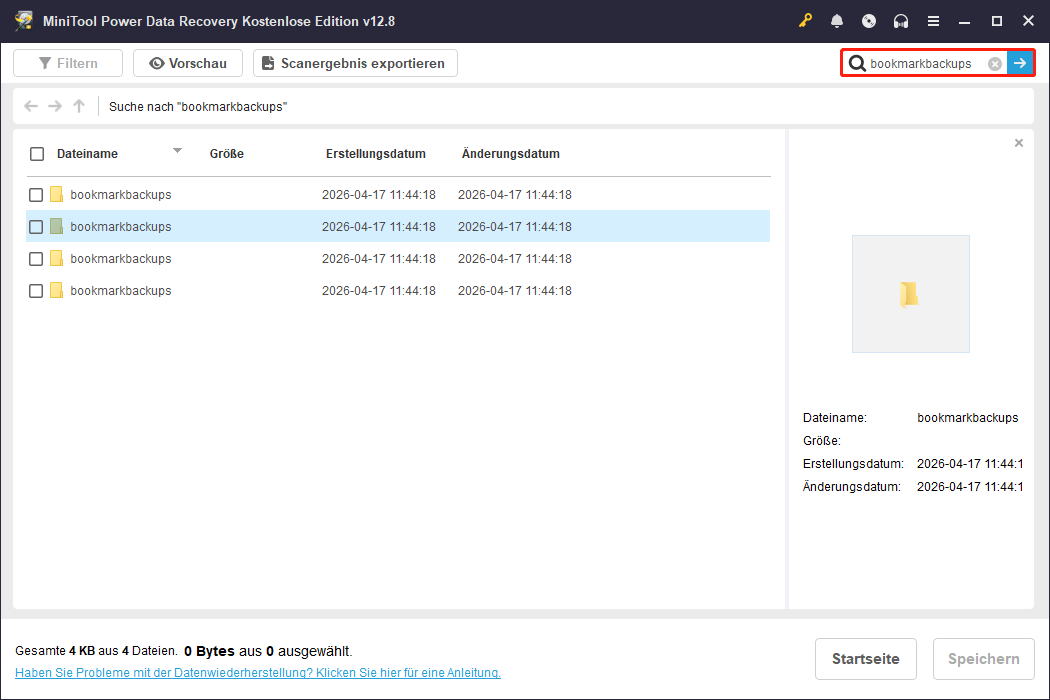Close the preview panel
The height and width of the screenshot is (700, 1050).
(x=1019, y=143)
